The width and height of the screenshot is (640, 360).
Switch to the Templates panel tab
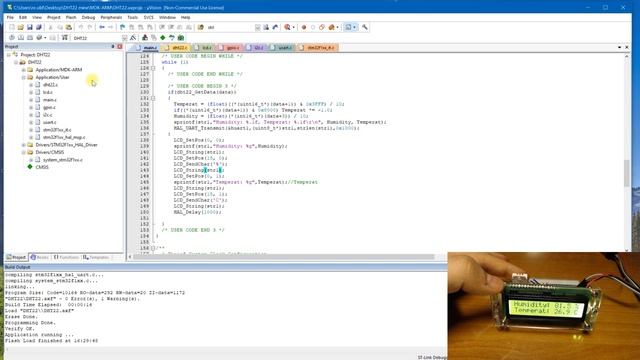pyautogui.click(x=96, y=257)
